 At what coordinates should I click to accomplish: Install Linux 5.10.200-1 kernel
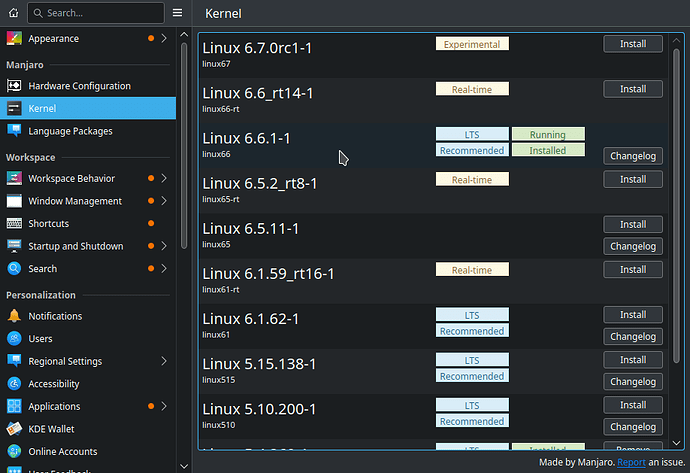tap(633, 405)
